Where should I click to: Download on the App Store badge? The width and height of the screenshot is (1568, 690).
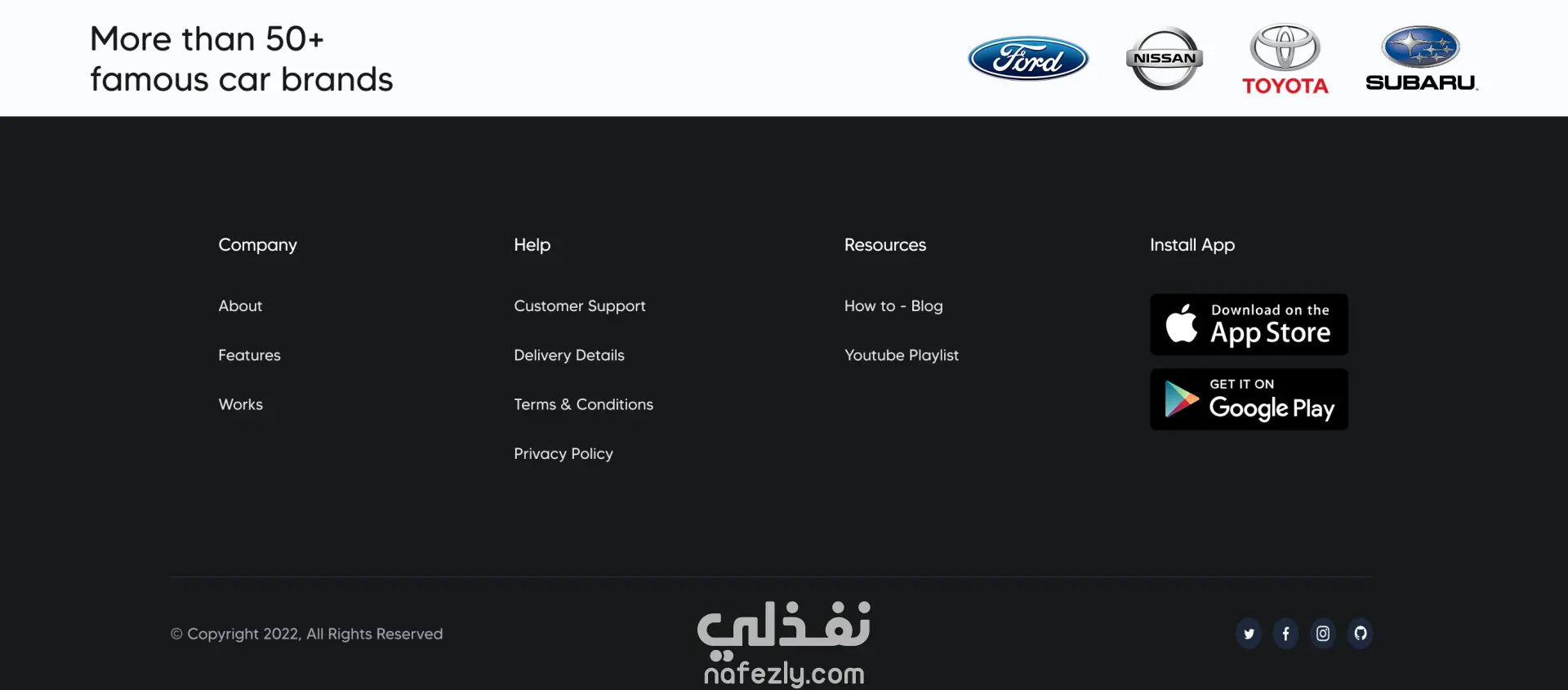[x=1249, y=324]
